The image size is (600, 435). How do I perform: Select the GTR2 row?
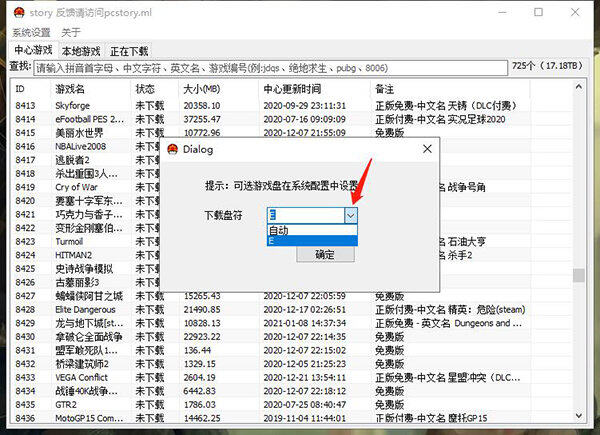291,405
